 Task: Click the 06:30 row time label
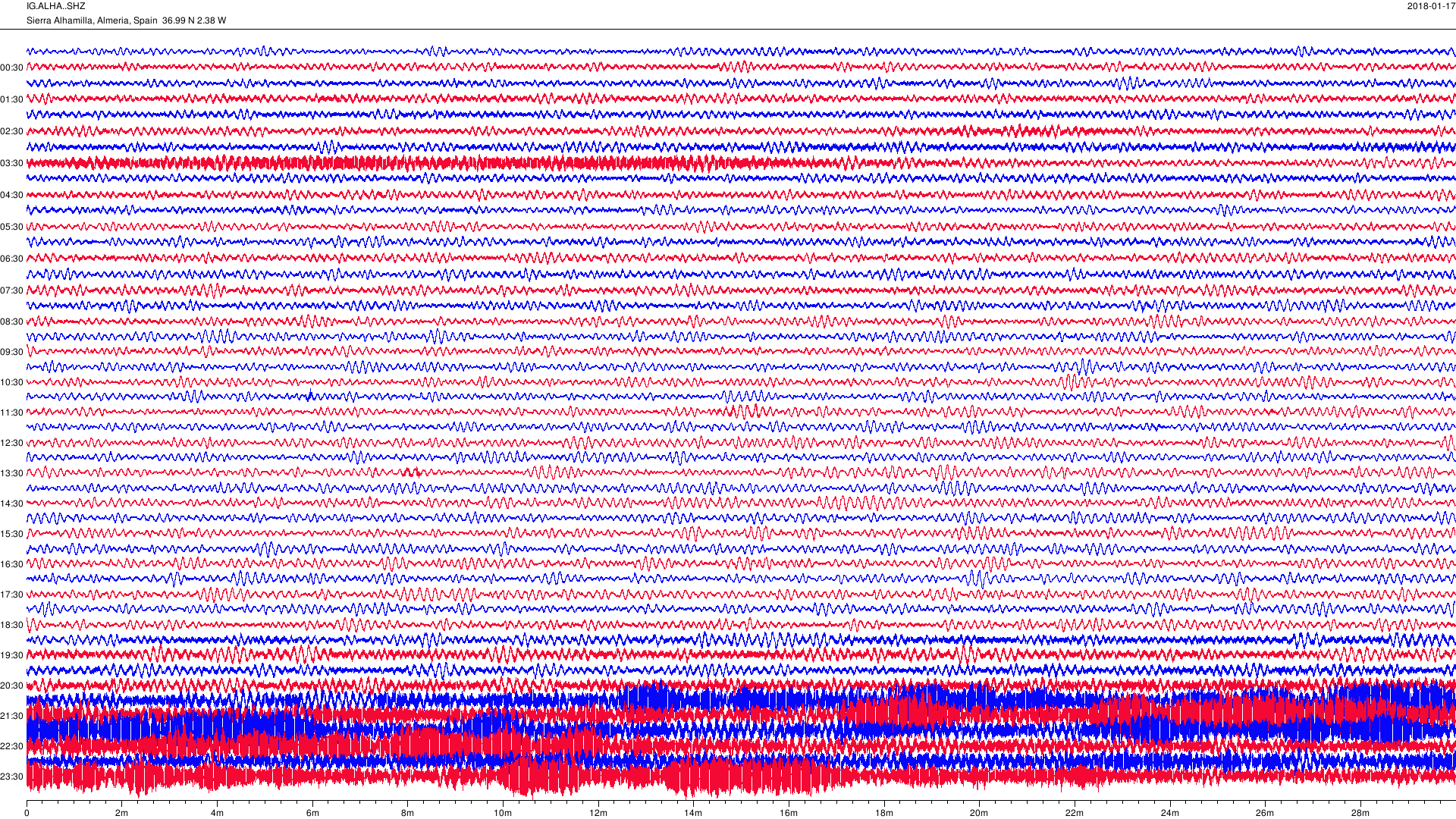pyautogui.click(x=11, y=259)
